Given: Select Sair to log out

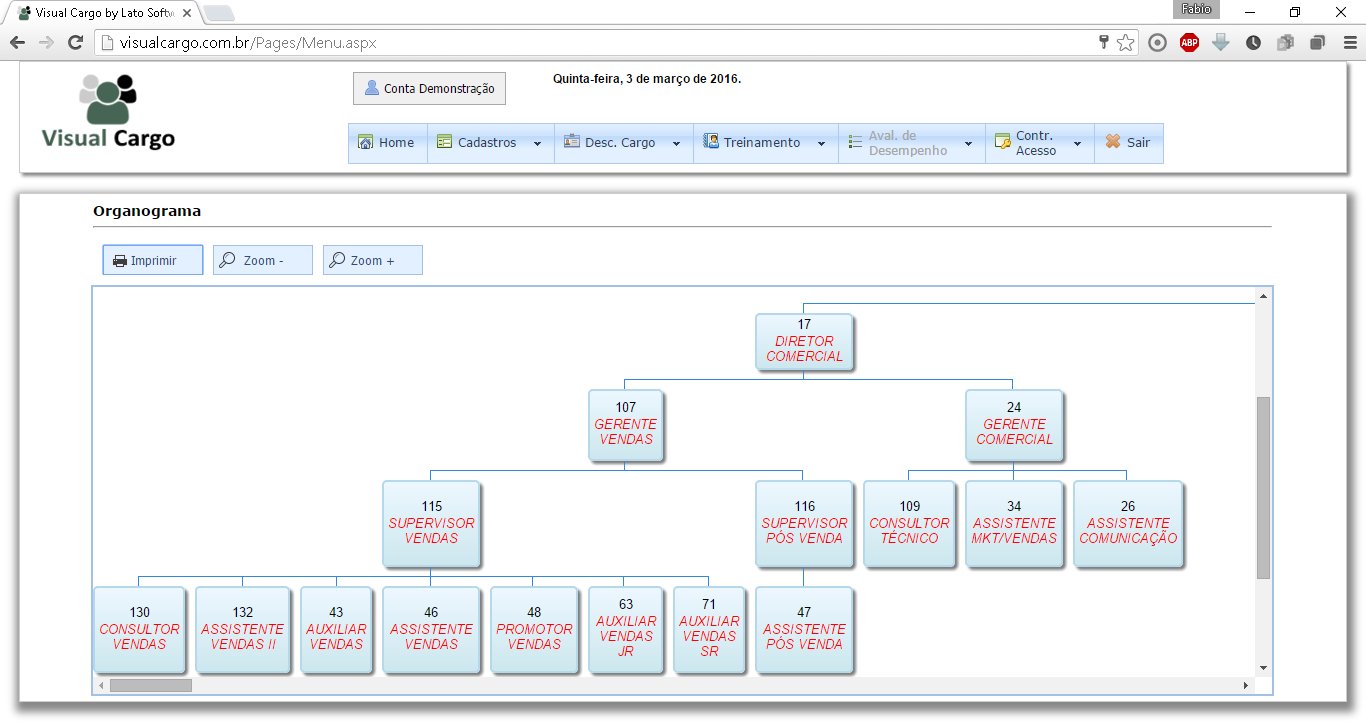Looking at the screenshot, I should pyautogui.click(x=1129, y=143).
